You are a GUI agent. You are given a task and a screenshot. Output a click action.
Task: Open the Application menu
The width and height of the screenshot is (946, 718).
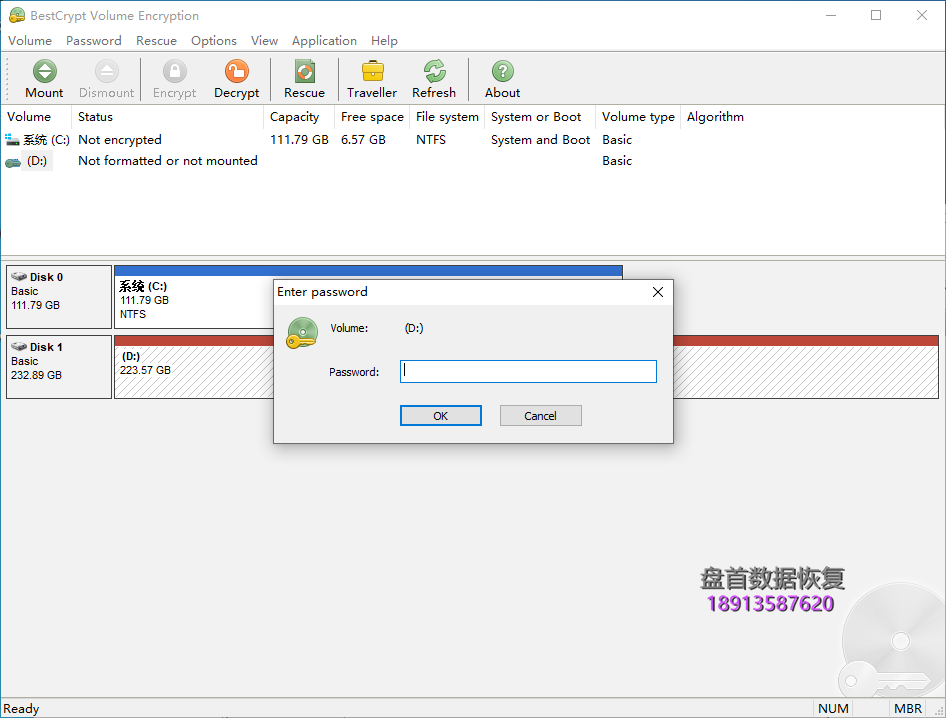324,41
